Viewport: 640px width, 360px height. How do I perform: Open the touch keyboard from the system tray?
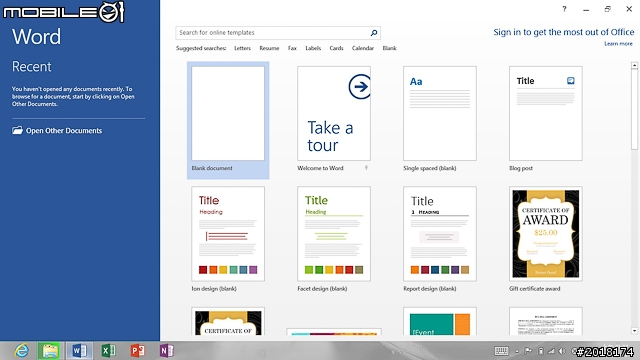tap(501, 351)
